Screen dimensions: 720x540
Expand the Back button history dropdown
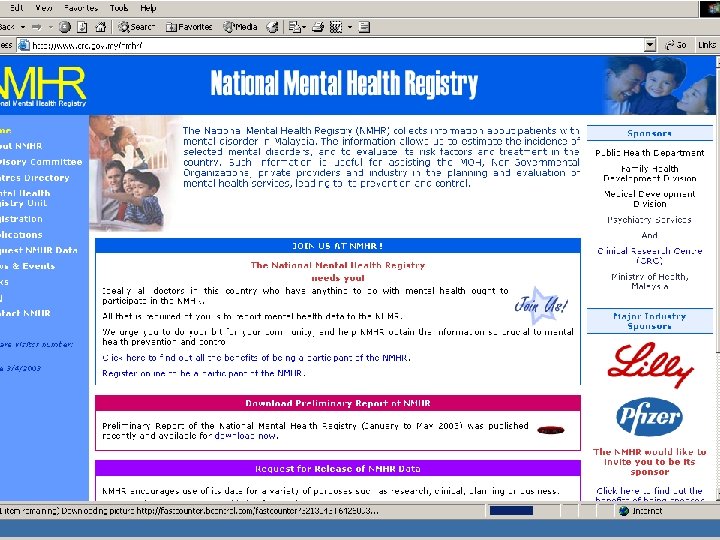(x=22, y=27)
